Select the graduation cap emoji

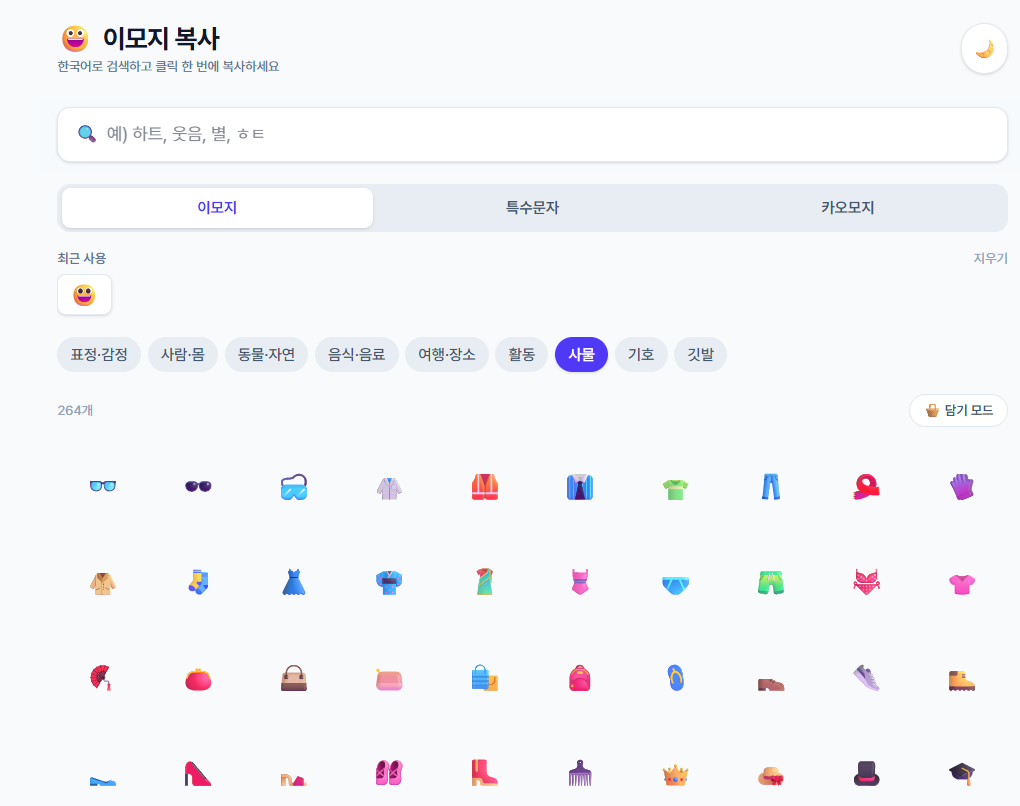coord(962,774)
